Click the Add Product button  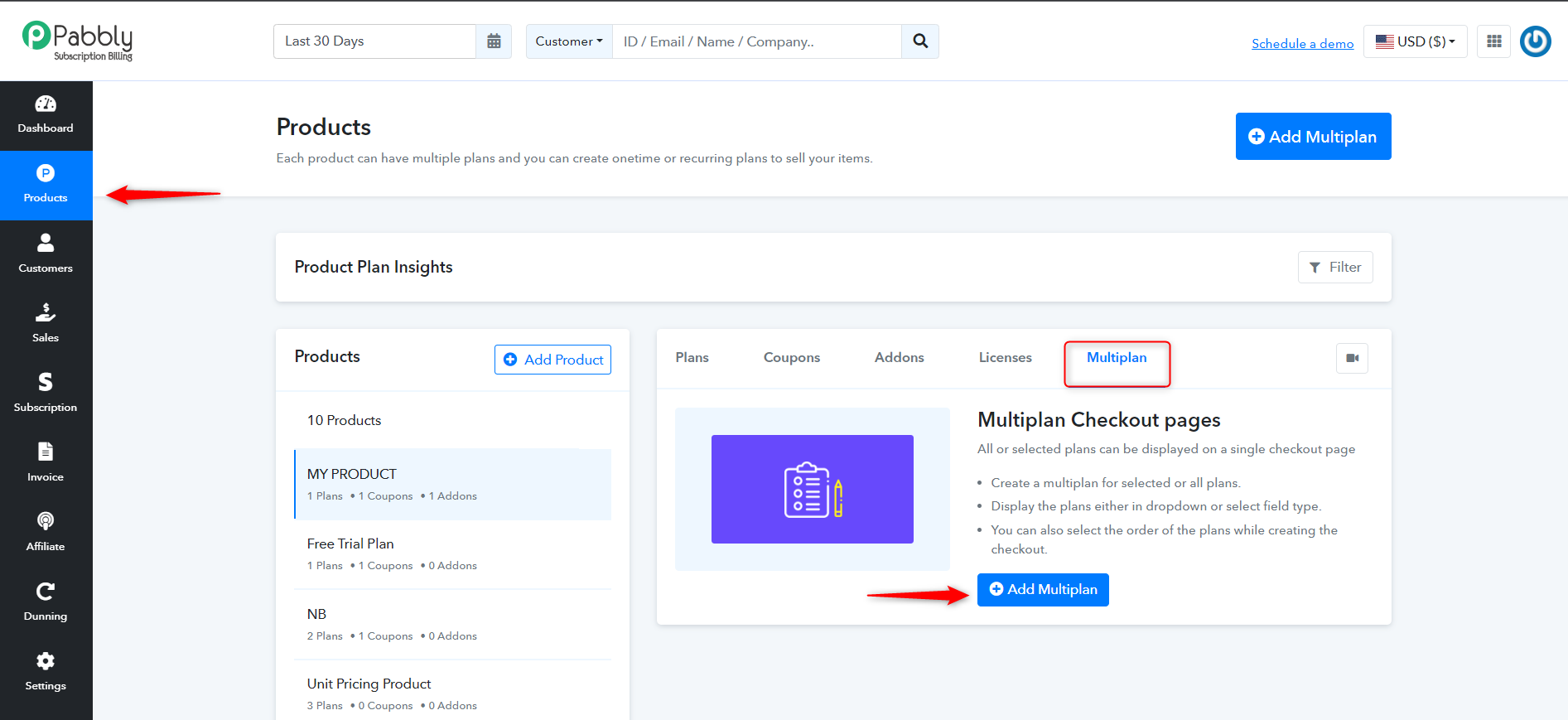(553, 360)
